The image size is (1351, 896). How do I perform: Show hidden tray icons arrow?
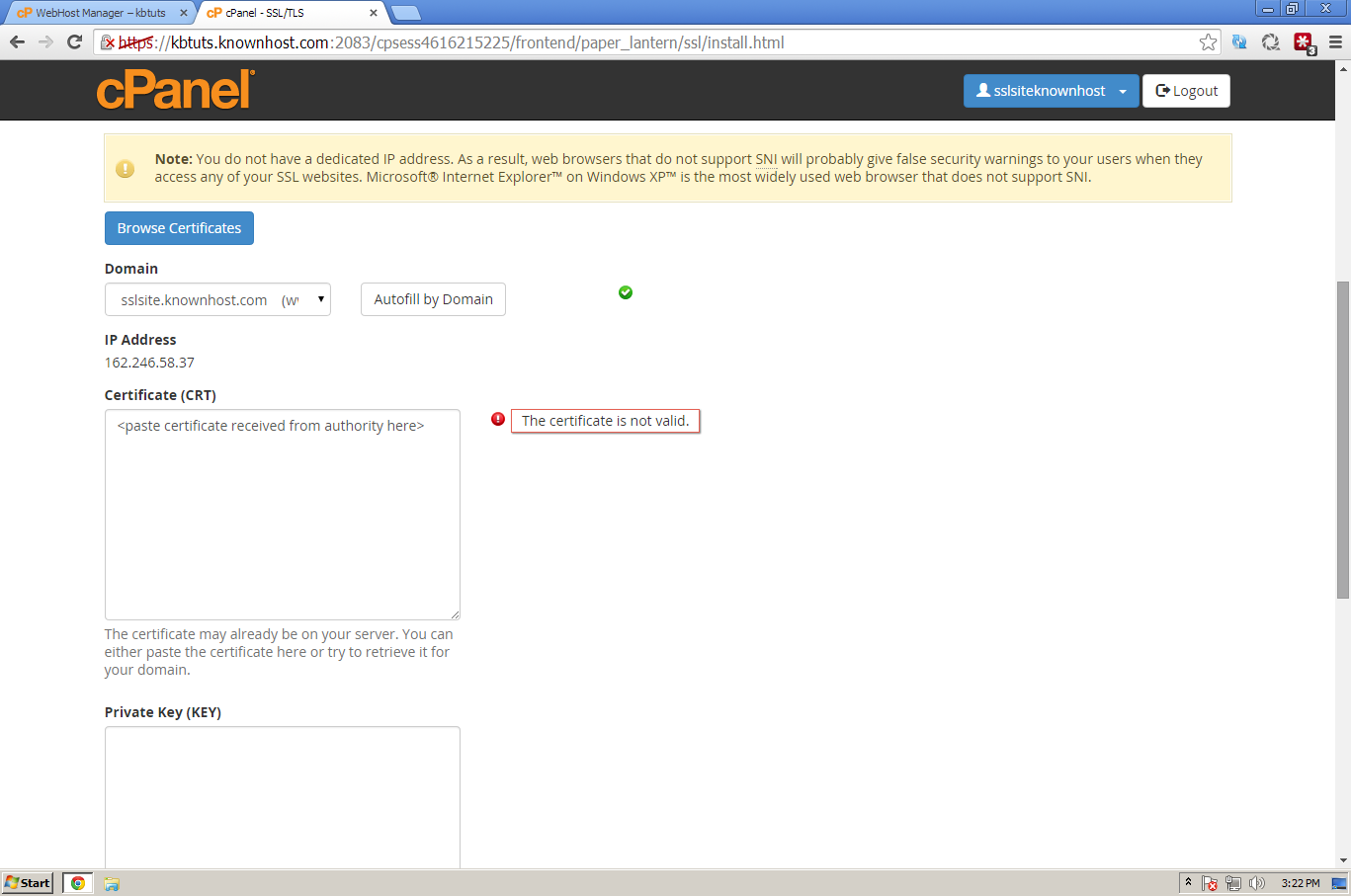coord(1188,882)
